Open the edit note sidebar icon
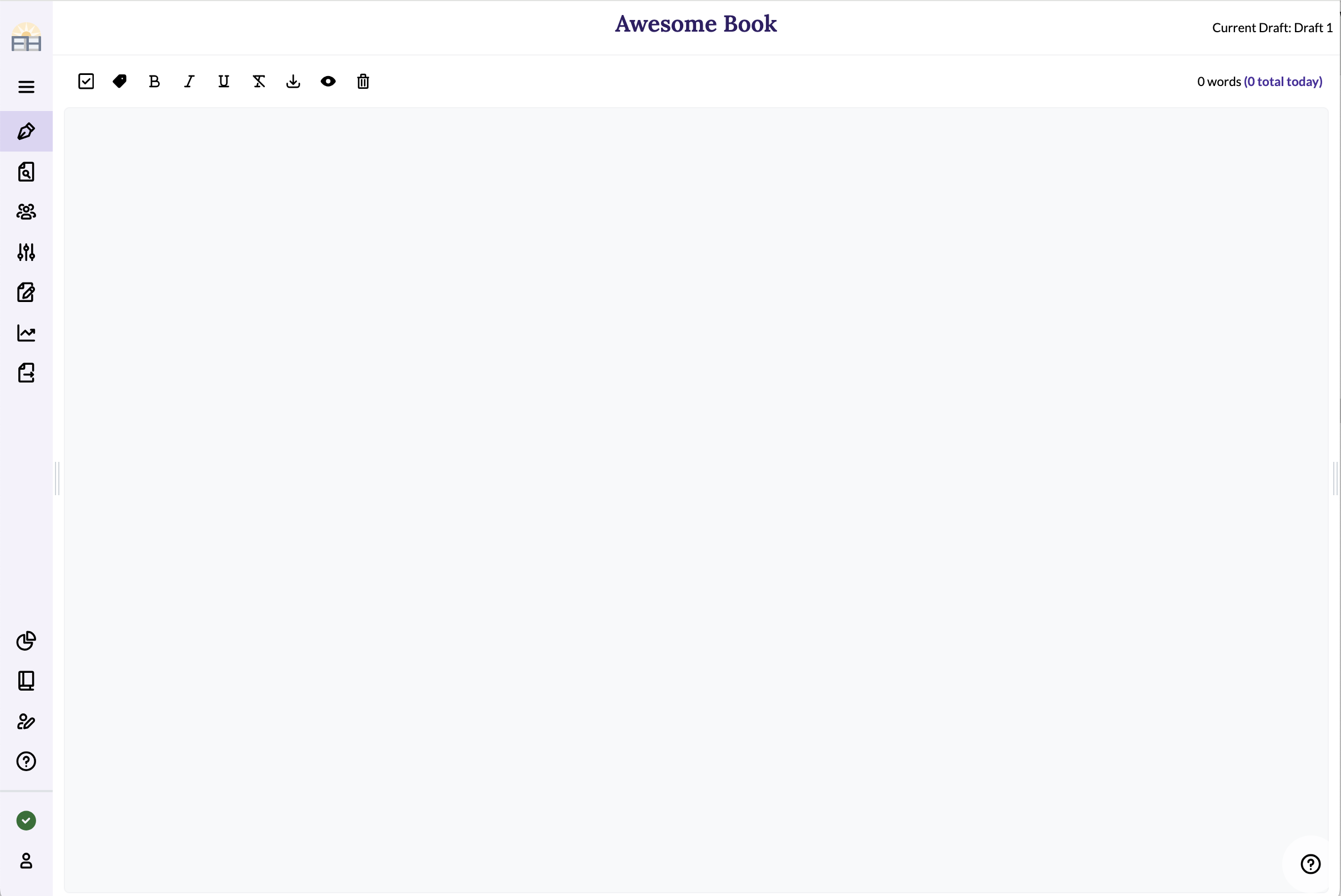 [26, 293]
